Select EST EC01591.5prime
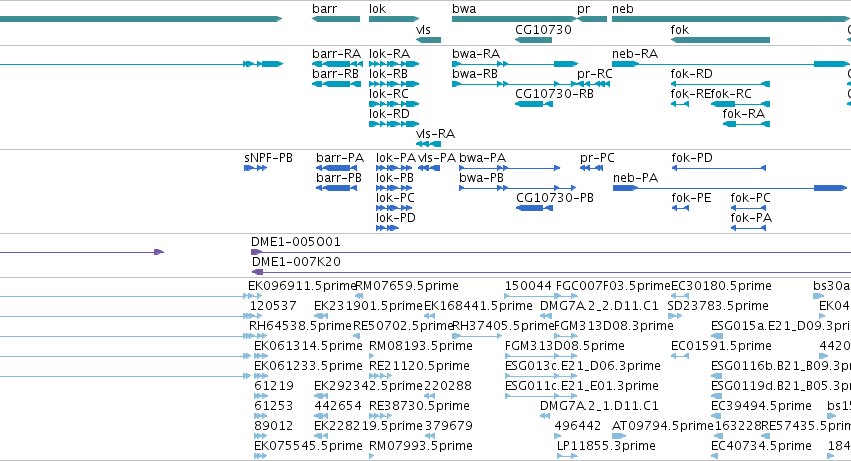The image size is (851, 461). point(721,346)
